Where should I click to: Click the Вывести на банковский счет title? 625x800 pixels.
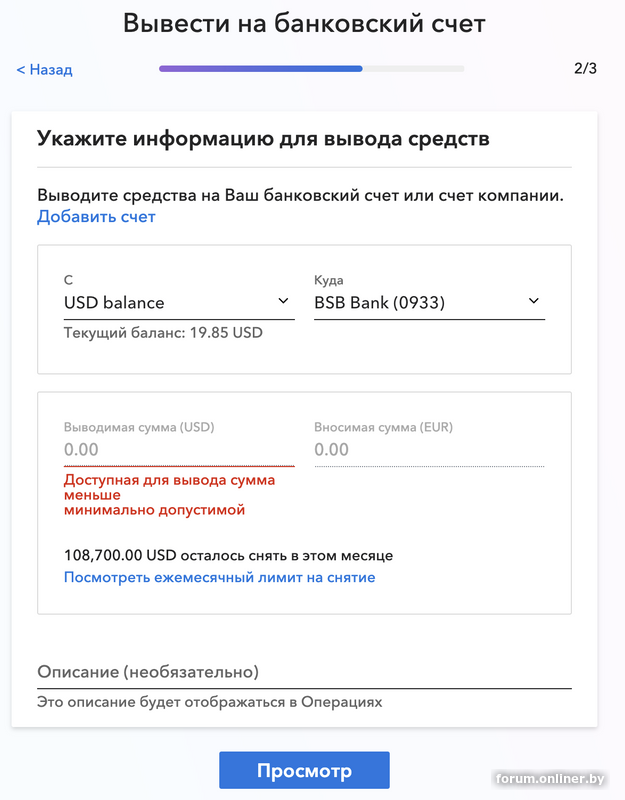304,23
